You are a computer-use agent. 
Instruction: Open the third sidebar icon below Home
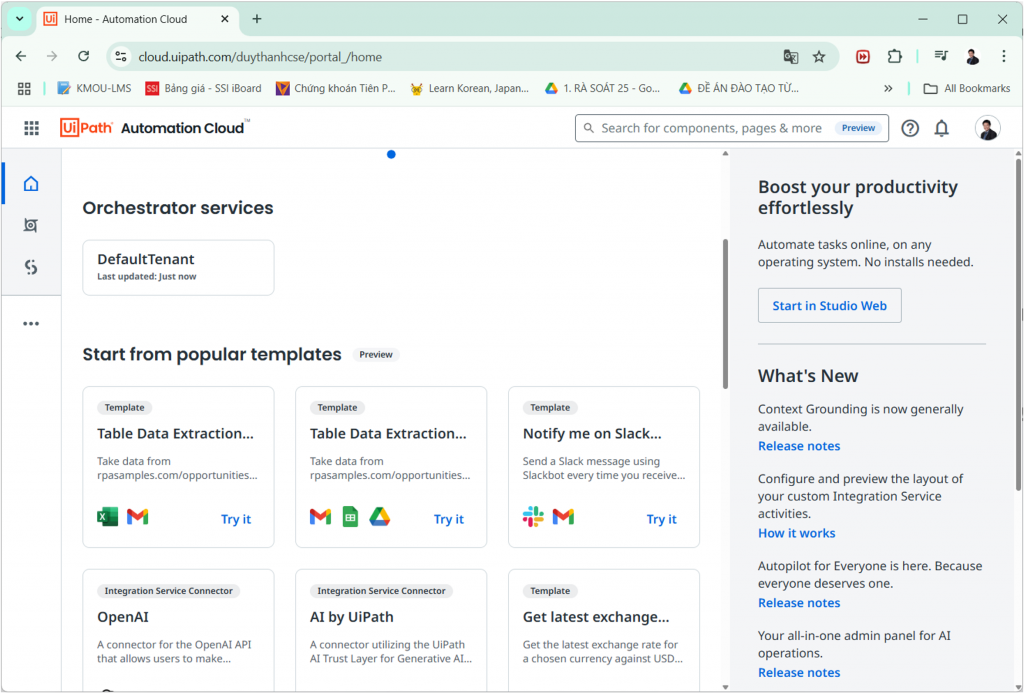31,267
